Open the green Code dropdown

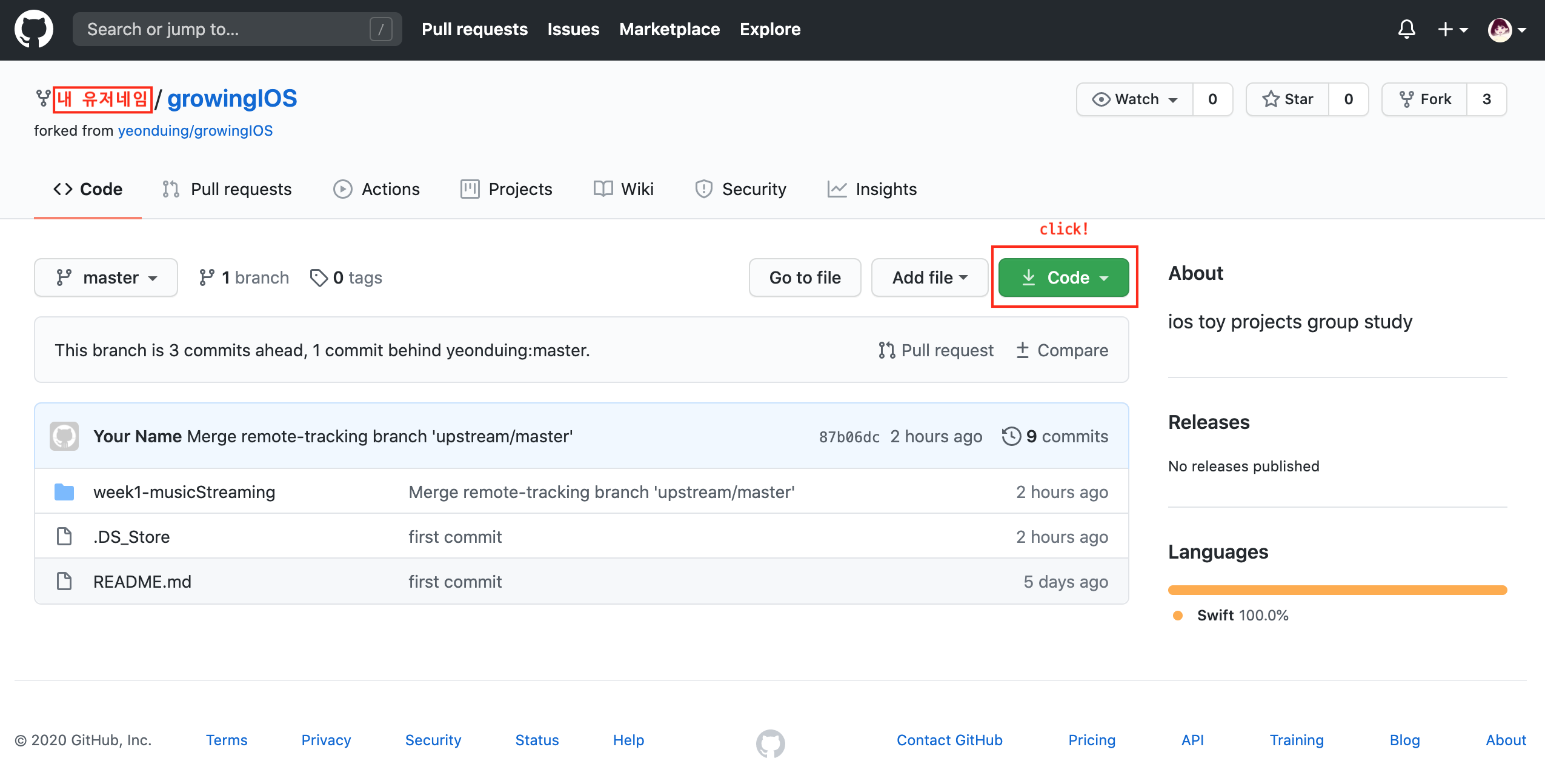(x=1063, y=277)
